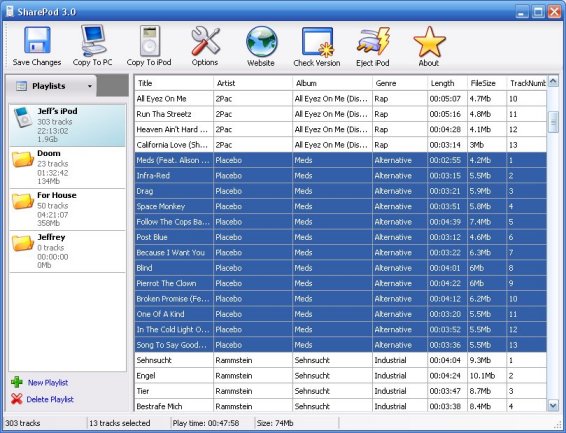Image resolution: width=566 pixels, height=433 pixels.
Task: Open the Copy To iPod tool
Action: pyautogui.click(x=149, y=41)
